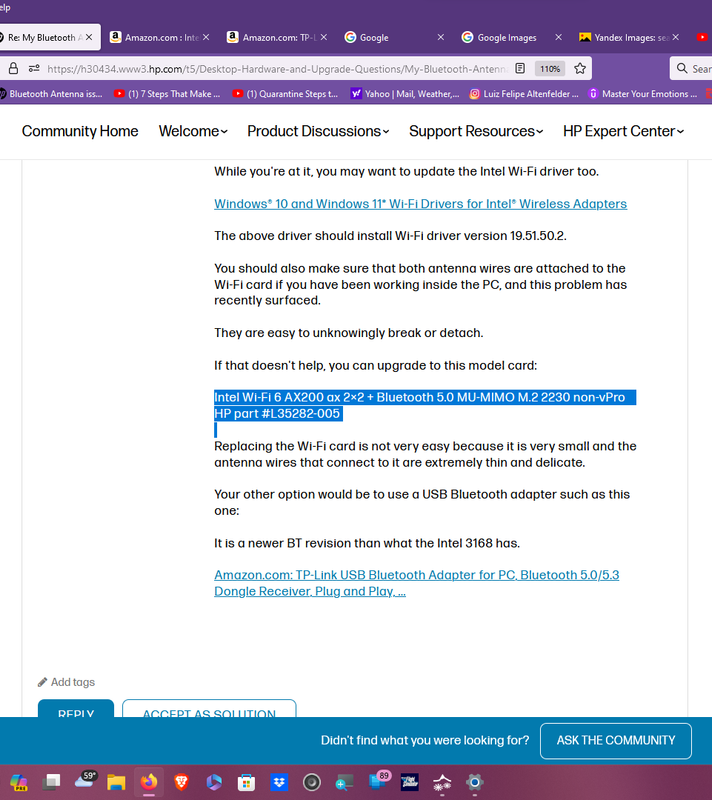Close the Amazon.com TP-Link tab

pos(324,37)
